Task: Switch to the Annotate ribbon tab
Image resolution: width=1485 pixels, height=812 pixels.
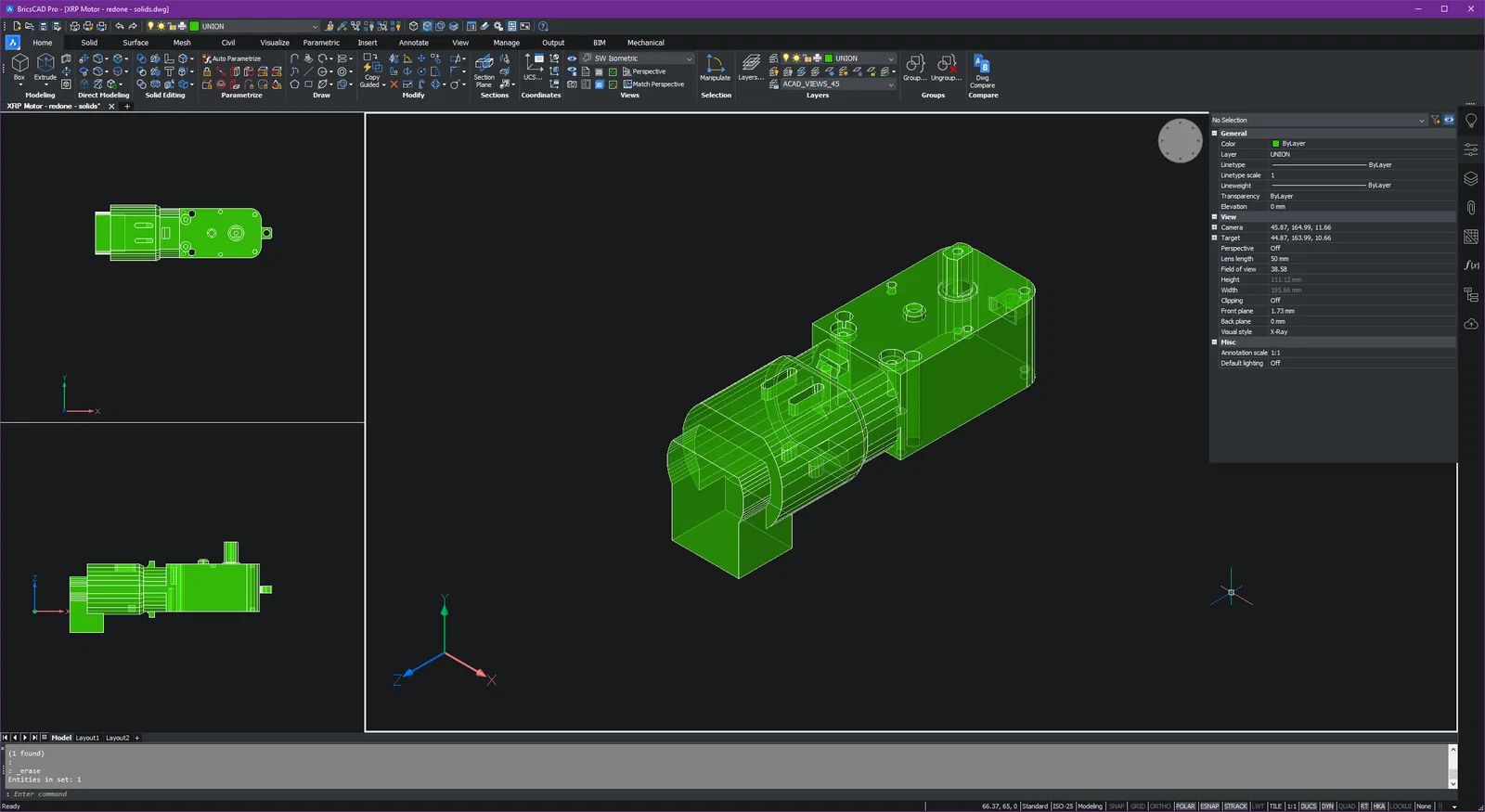Action: coord(414,43)
